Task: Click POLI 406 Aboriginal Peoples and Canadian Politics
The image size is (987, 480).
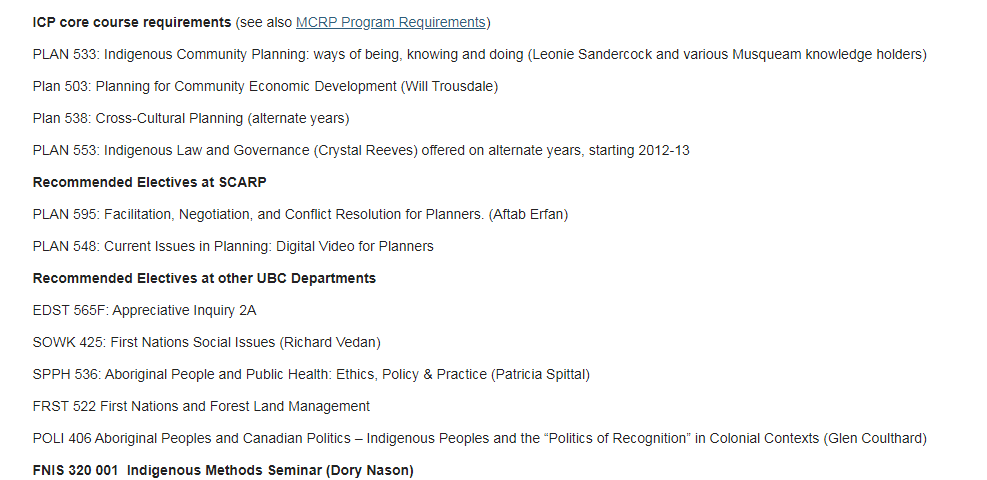Action: click(480, 438)
